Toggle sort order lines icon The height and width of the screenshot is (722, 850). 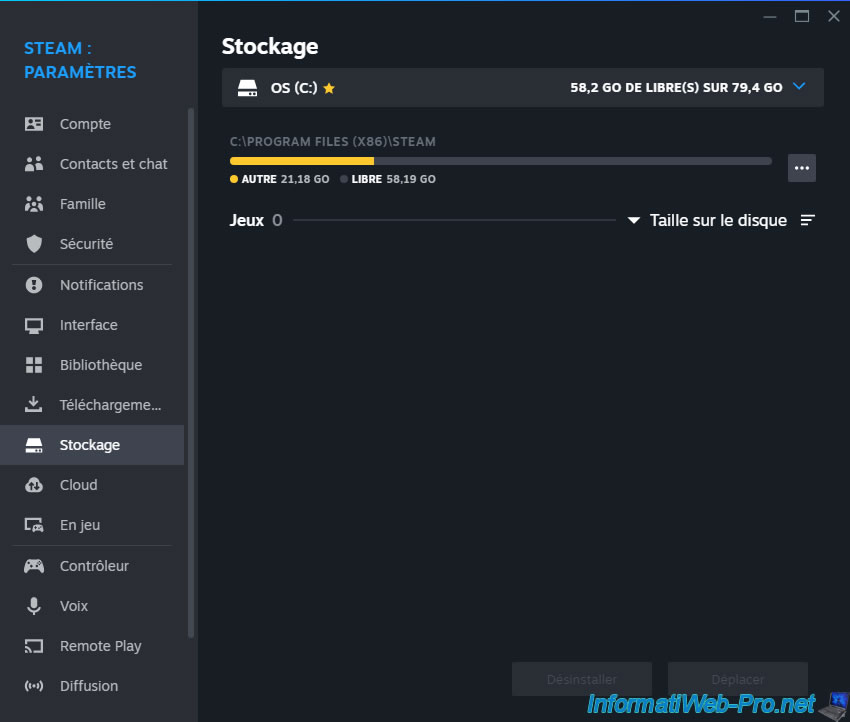click(808, 220)
